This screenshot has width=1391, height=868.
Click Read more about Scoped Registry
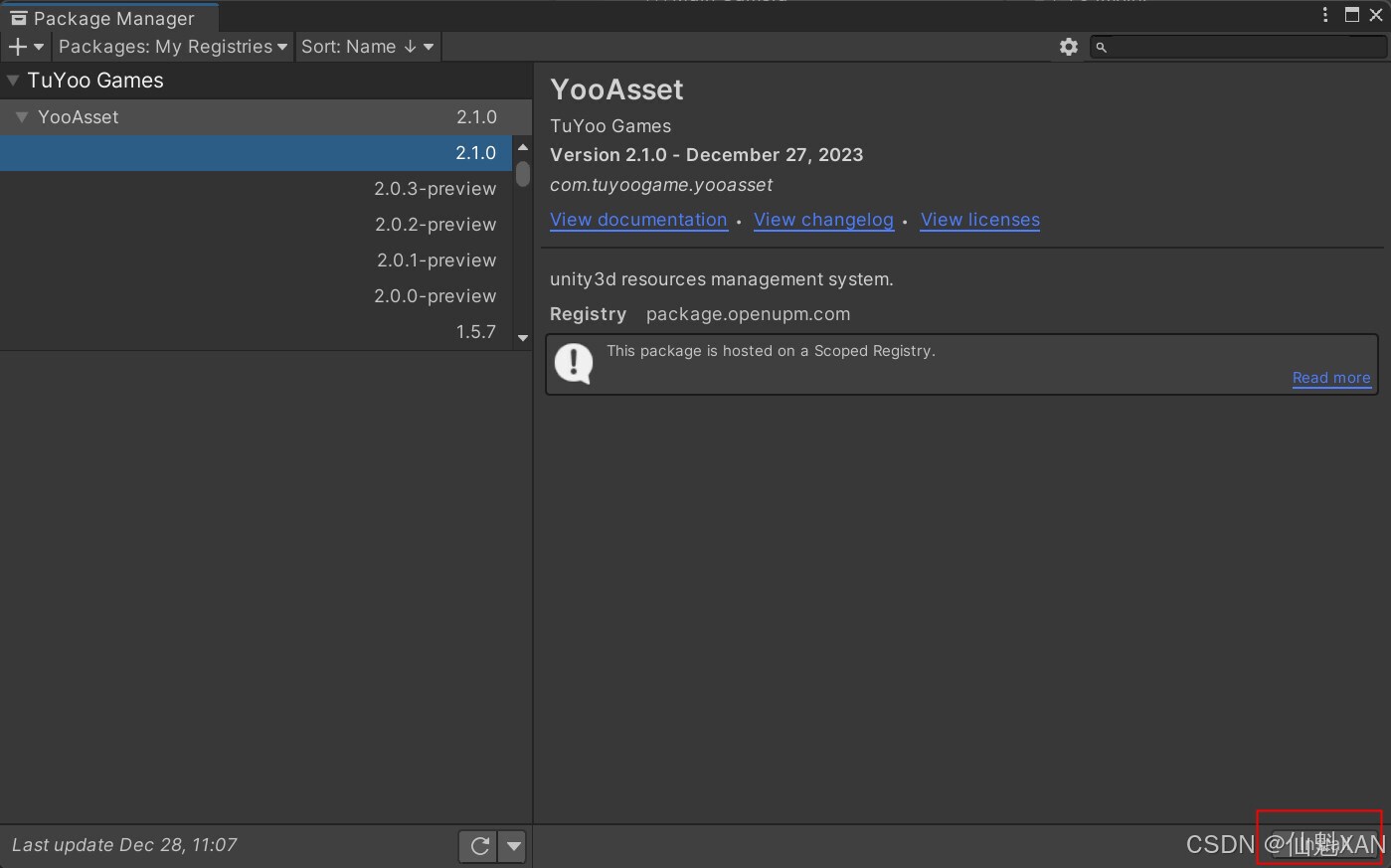tap(1331, 378)
